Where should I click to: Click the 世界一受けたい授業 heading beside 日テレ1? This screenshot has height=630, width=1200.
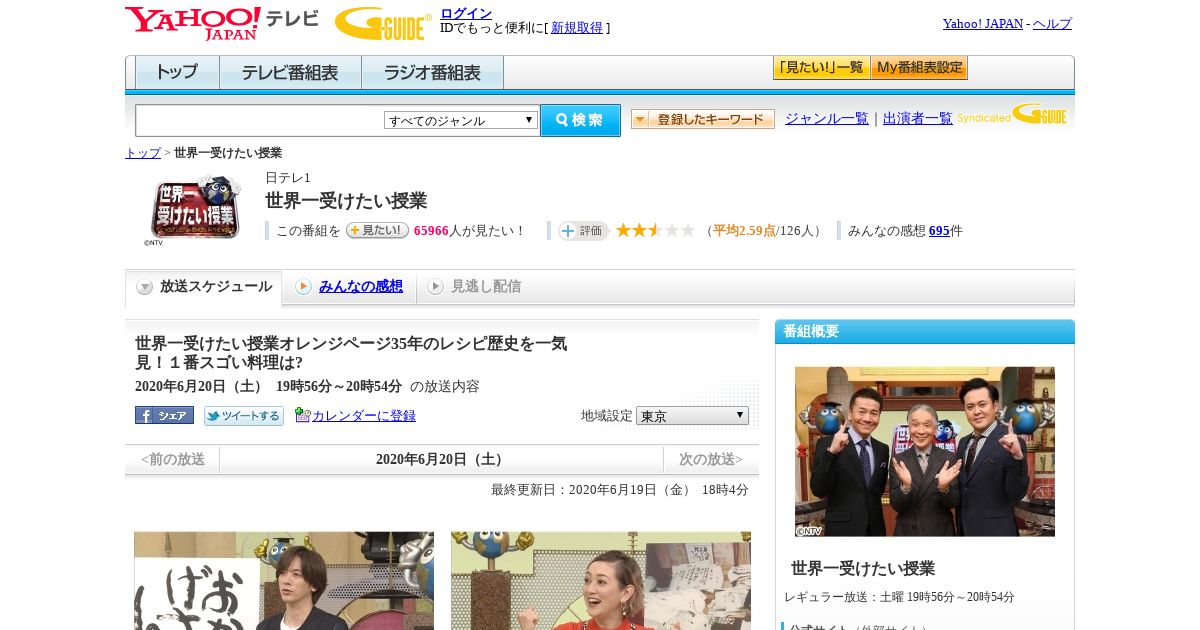click(346, 201)
